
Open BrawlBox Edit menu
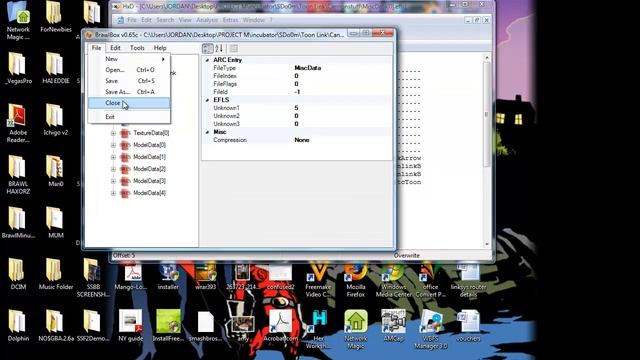[x=115, y=48]
